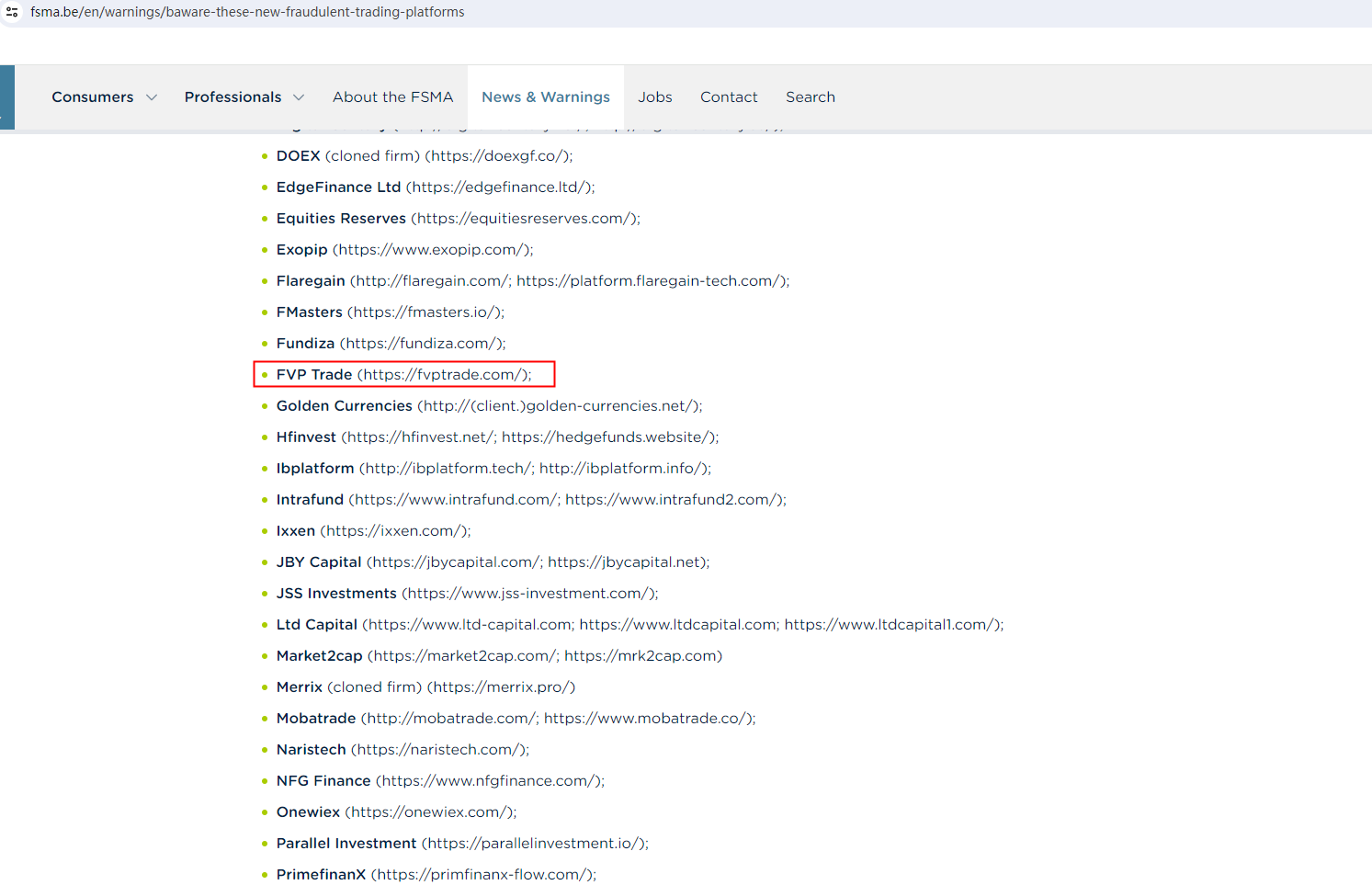Click the Parallel Investment entry
1372x885 pixels.
pyautogui.click(x=461, y=844)
